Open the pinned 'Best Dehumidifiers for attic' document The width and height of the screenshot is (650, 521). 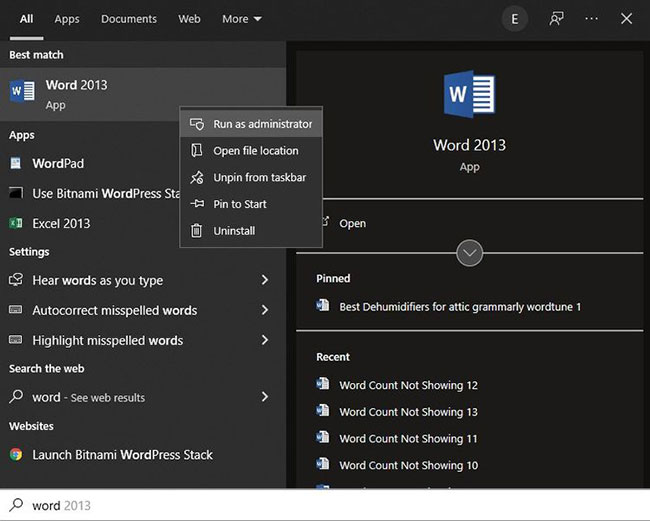click(x=459, y=307)
